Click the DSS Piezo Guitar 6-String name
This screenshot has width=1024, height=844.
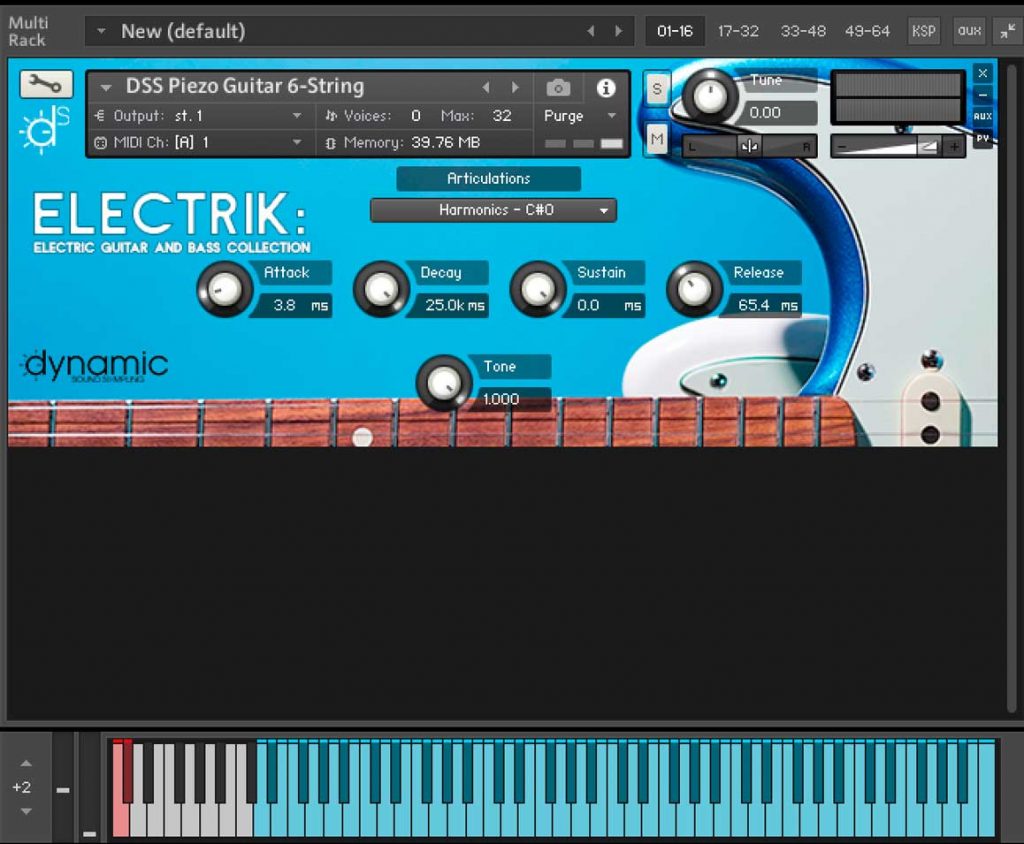pos(245,86)
